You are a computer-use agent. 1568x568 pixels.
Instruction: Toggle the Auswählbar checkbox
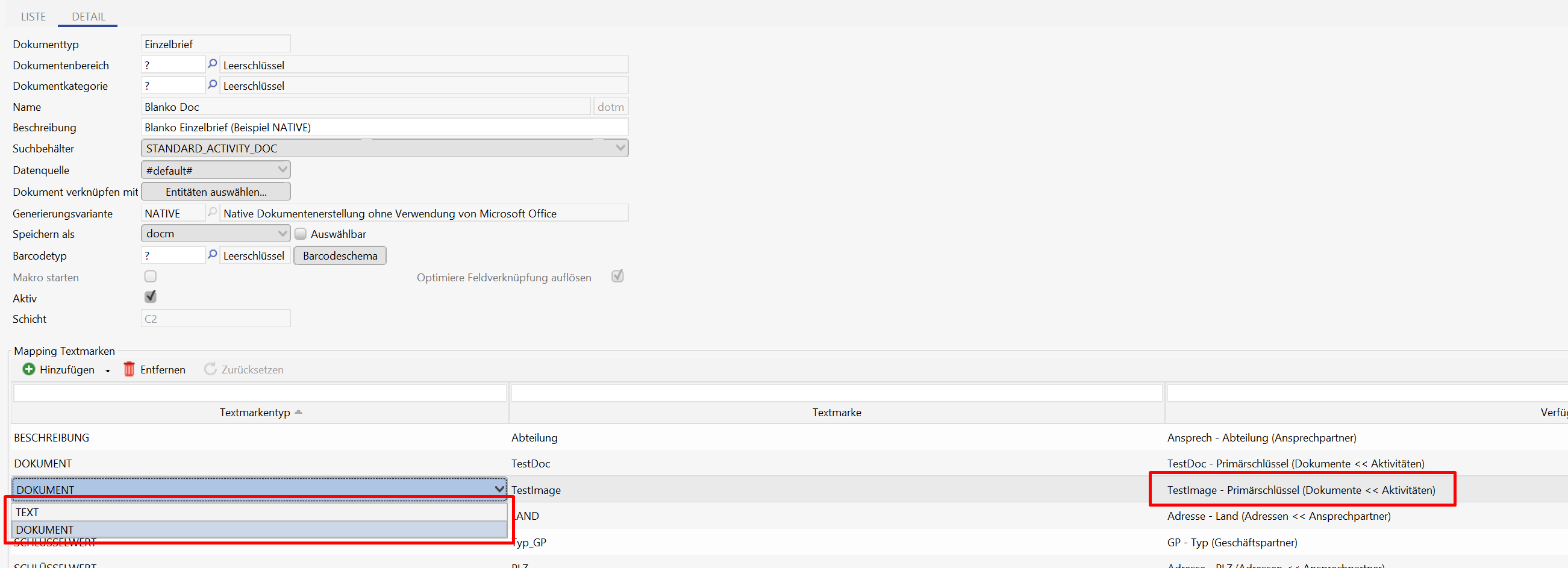pos(300,234)
